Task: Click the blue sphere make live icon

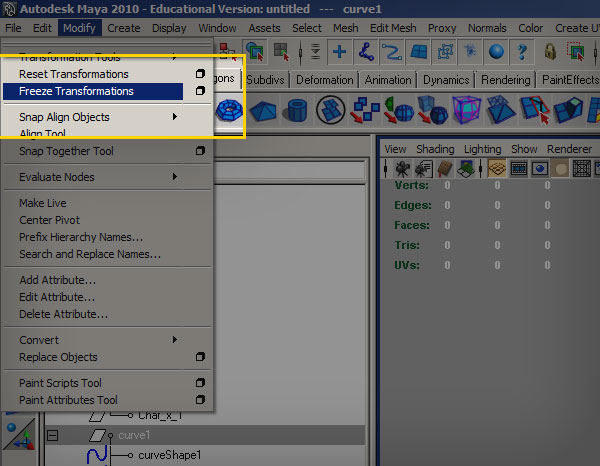Action: (496, 52)
